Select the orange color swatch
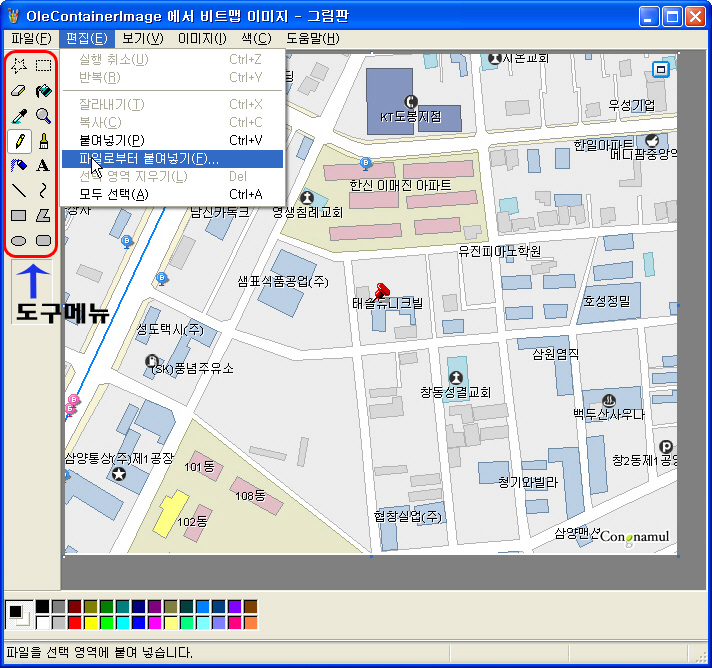 [x=250, y=622]
